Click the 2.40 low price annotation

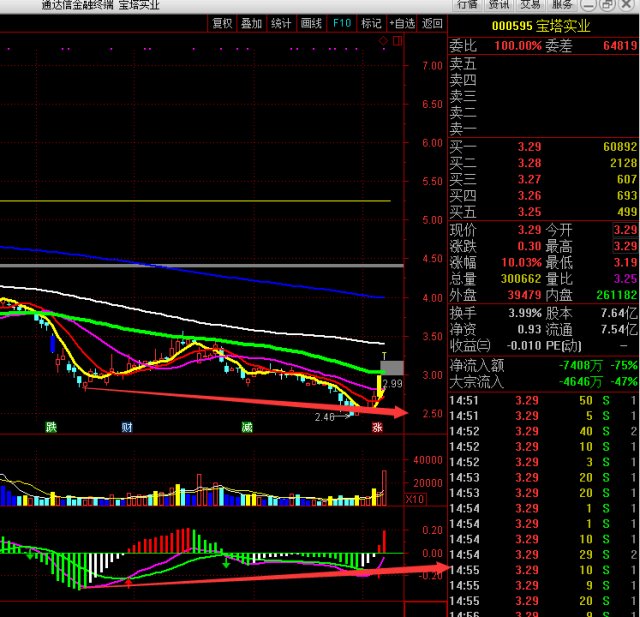point(324,417)
